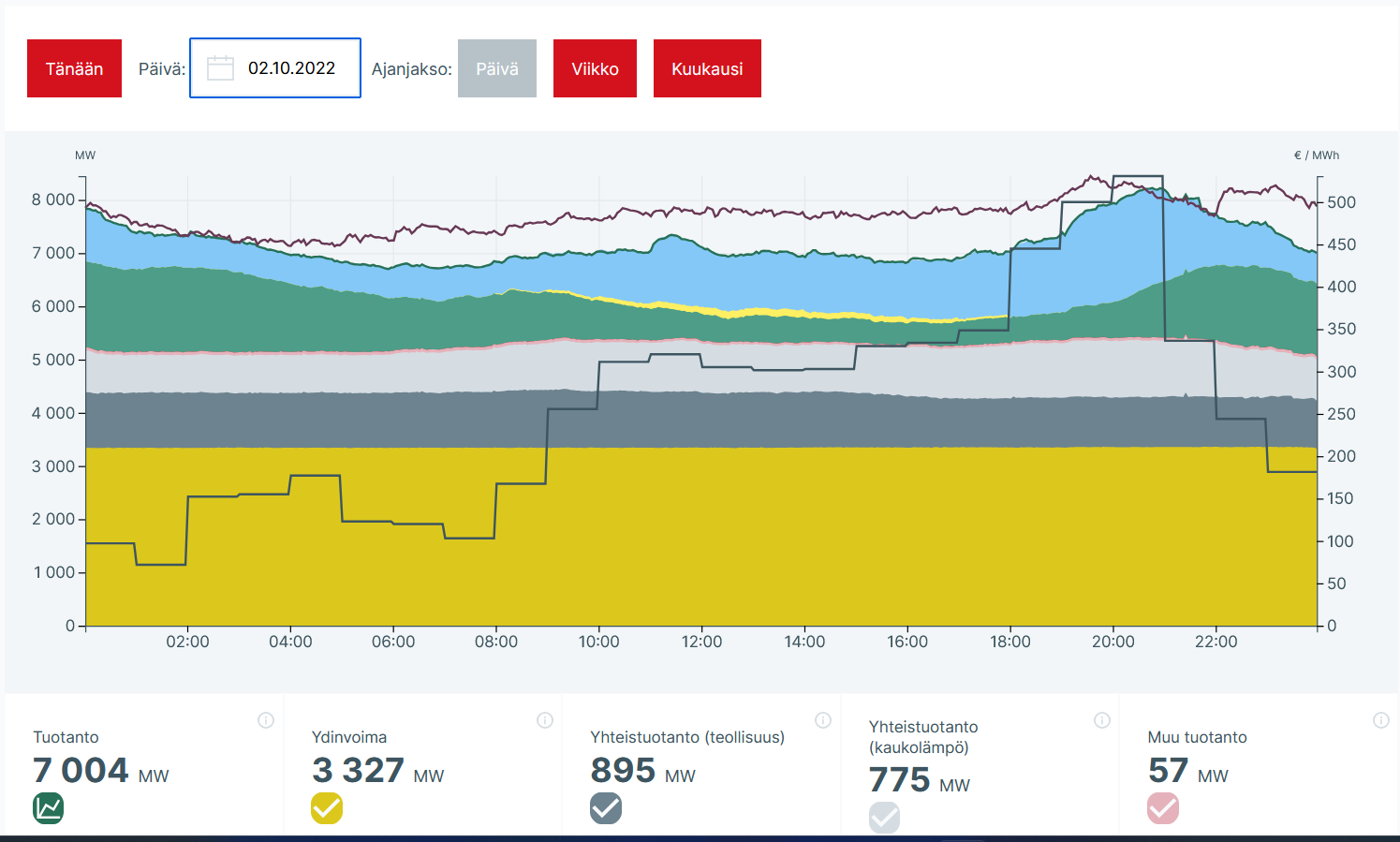
Task: Choose the Kuukausi period
Action: tap(707, 68)
